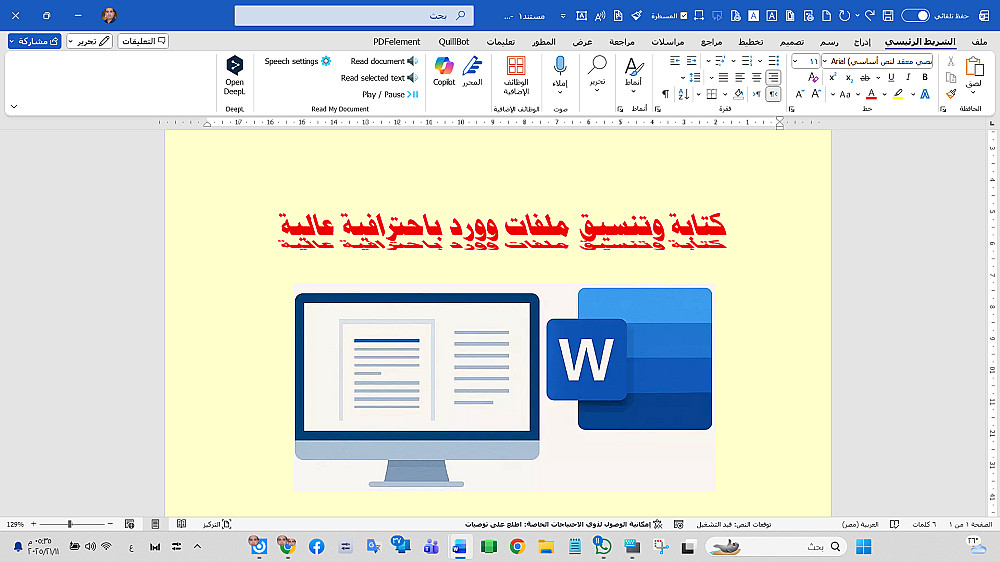Open the borders dropdown arrow

pyautogui.click(x=698, y=94)
